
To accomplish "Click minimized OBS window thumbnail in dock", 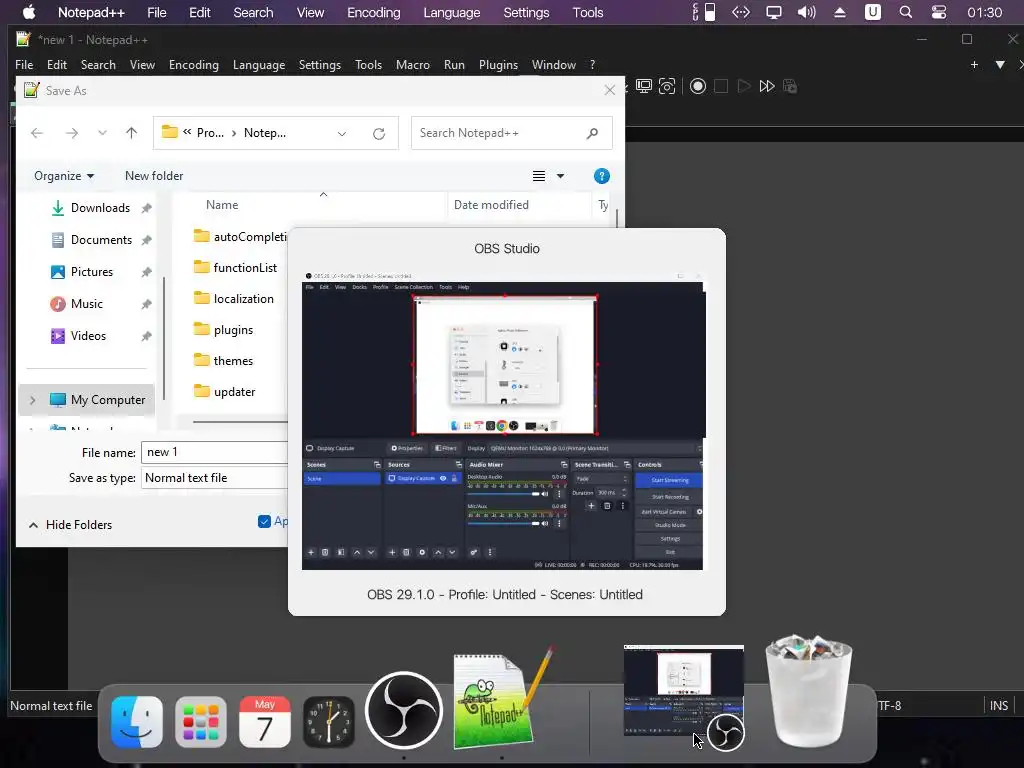I will tap(684, 691).
